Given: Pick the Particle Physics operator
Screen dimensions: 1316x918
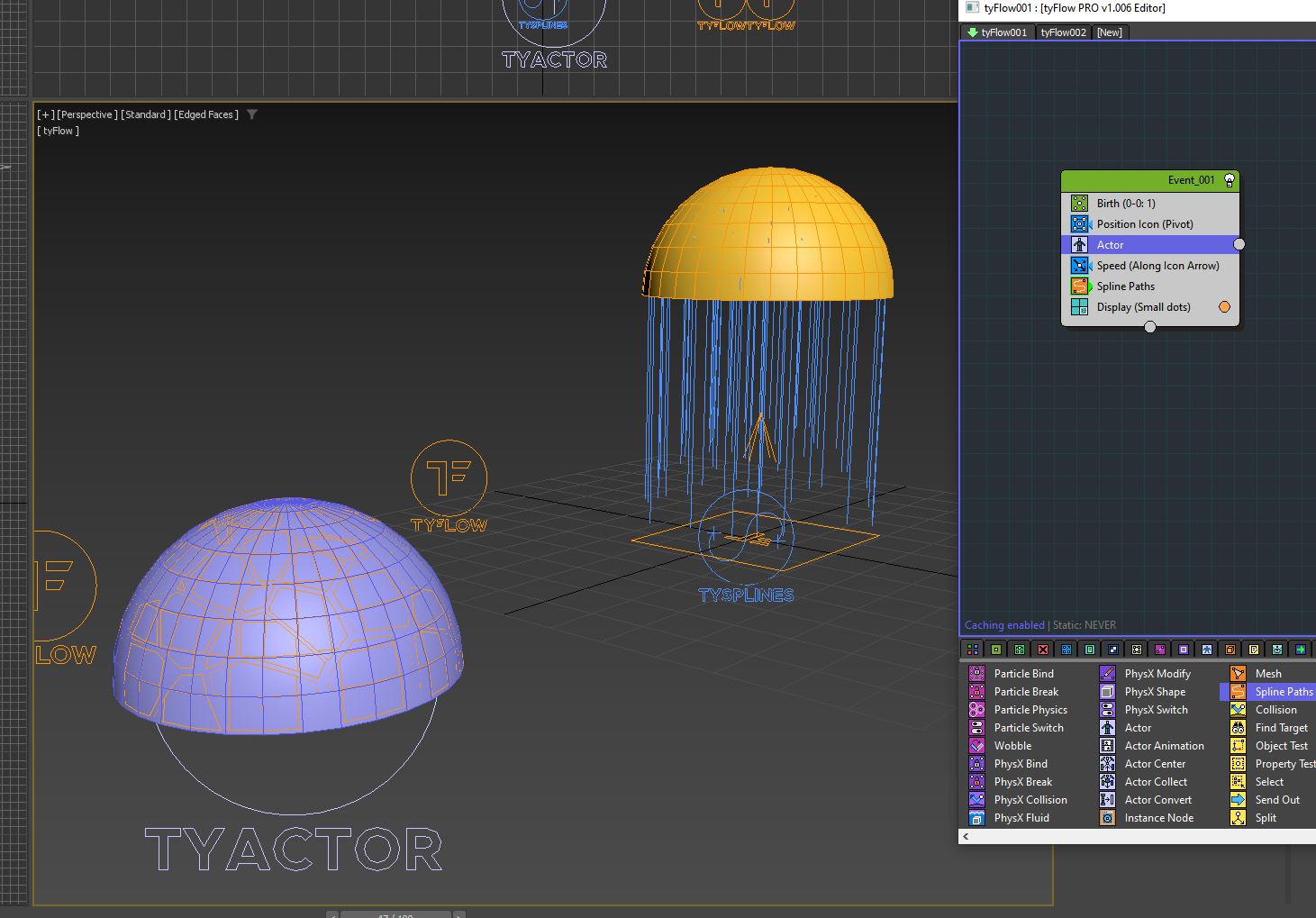Looking at the screenshot, I should (1017, 710).
